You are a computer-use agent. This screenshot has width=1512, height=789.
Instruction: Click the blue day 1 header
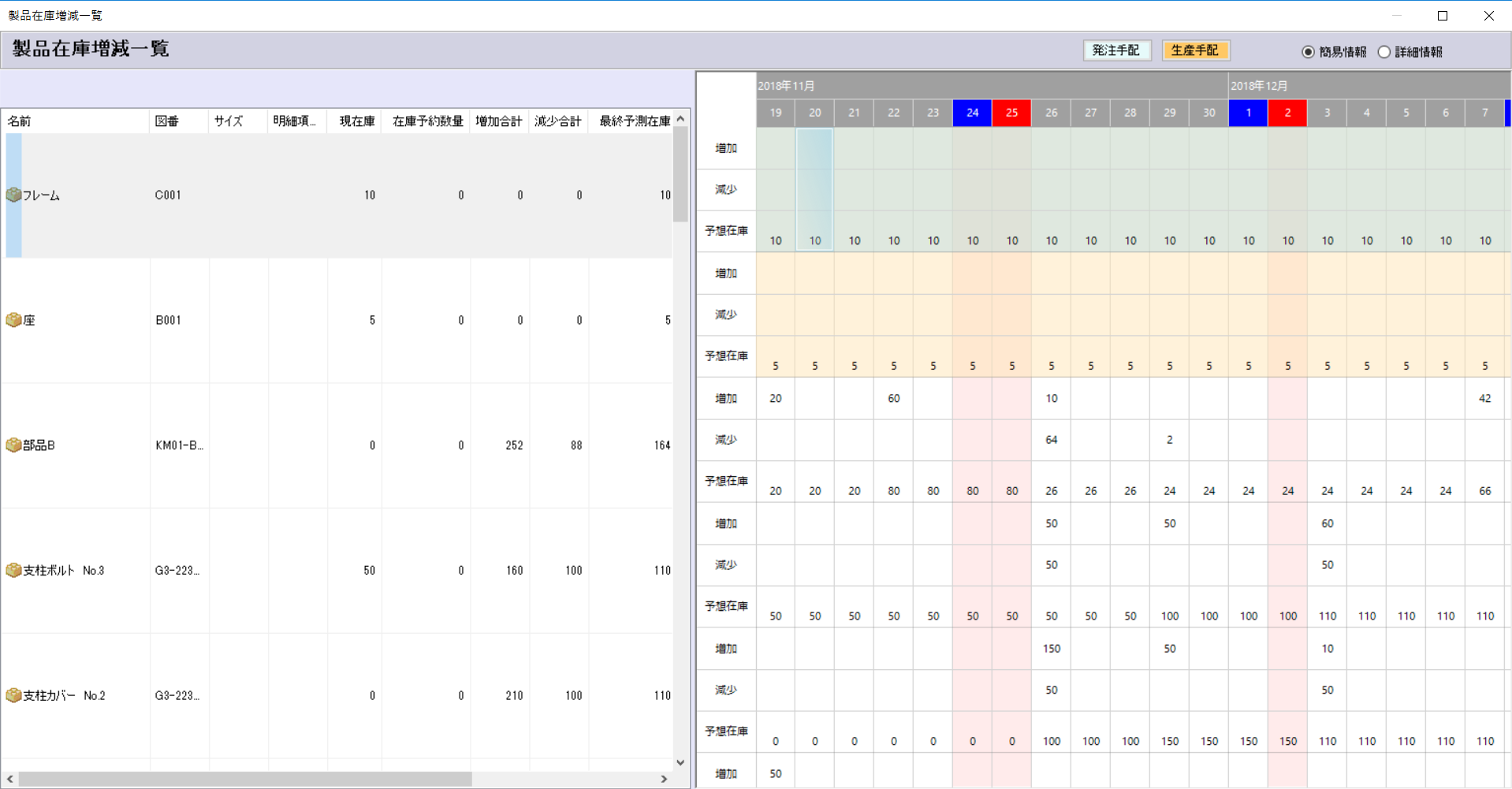1249,113
